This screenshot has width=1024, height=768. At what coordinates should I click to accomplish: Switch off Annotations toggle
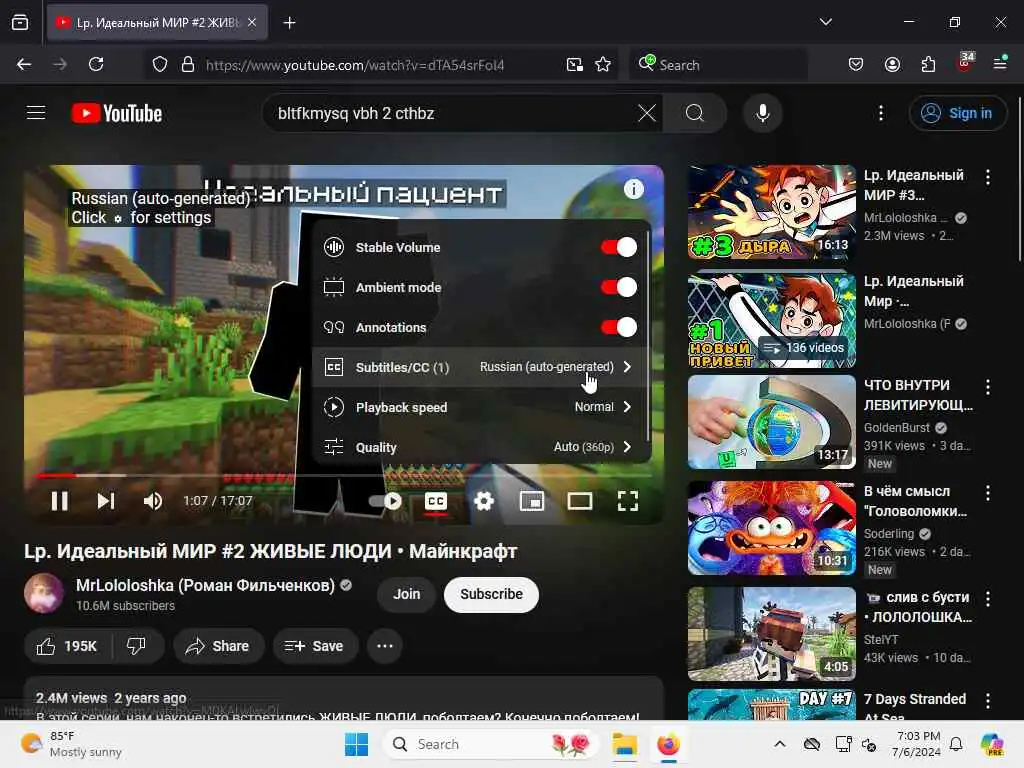tap(618, 327)
